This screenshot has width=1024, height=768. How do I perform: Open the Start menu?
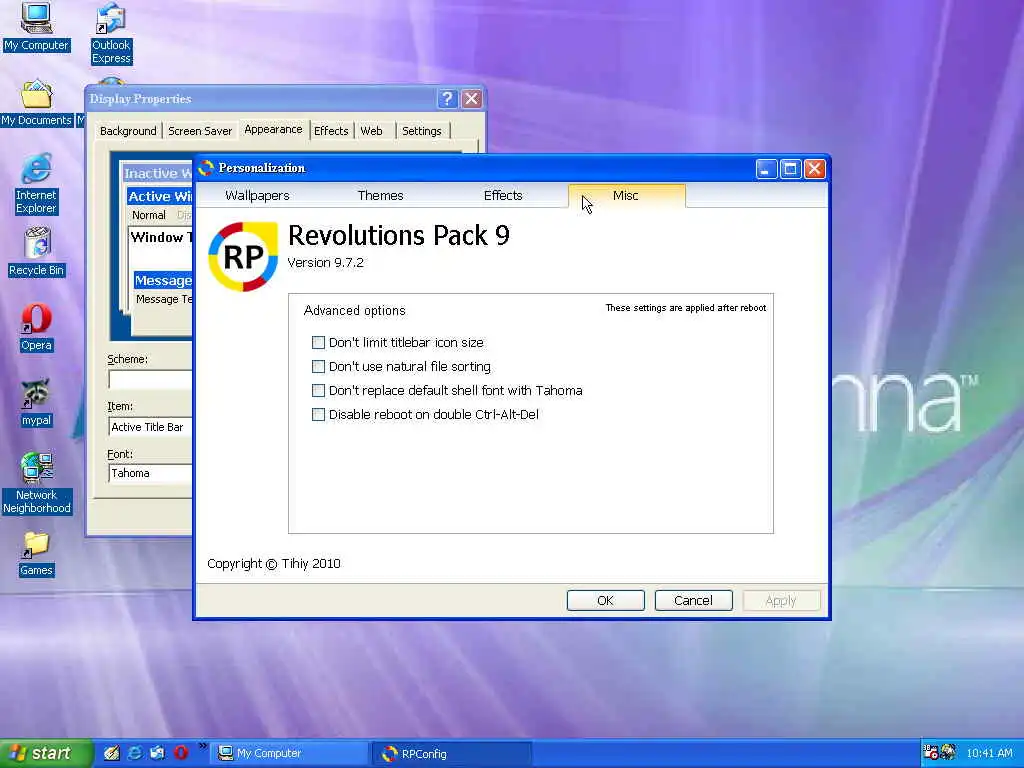coord(46,753)
